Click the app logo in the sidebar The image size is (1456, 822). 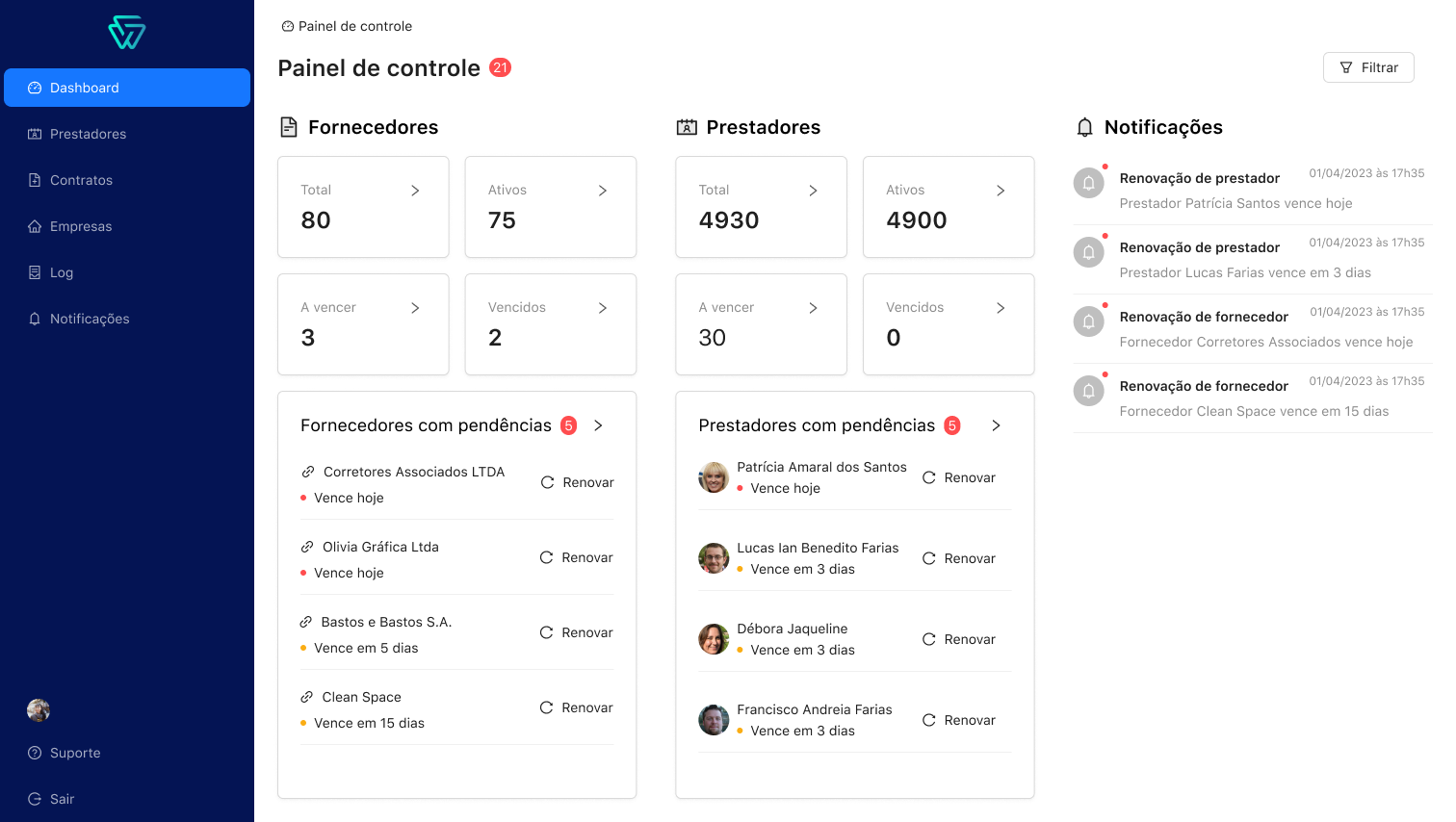(126, 33)
